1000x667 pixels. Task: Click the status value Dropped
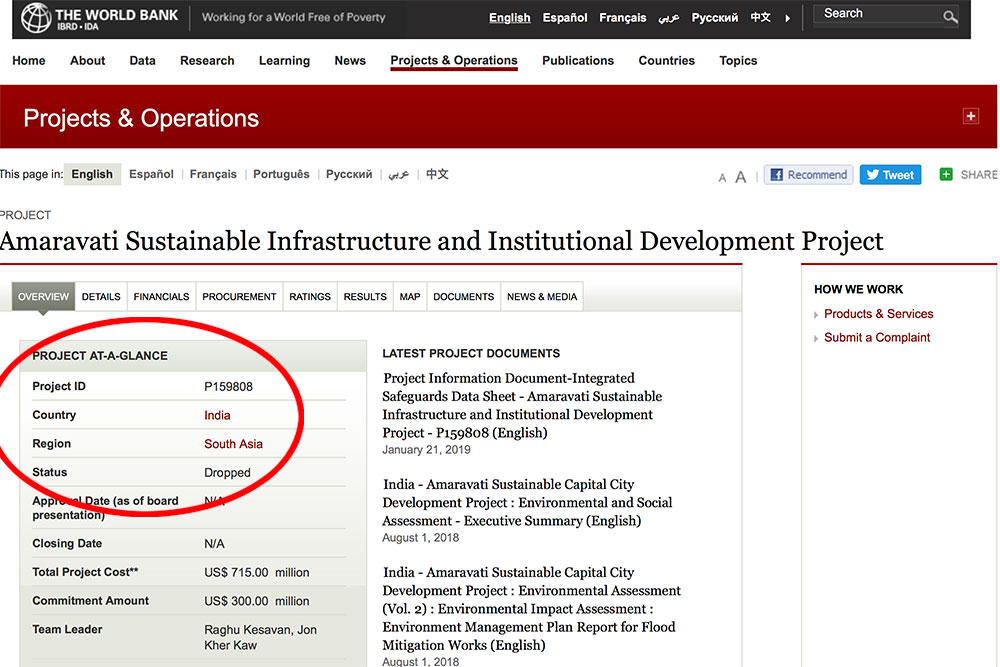227,473
